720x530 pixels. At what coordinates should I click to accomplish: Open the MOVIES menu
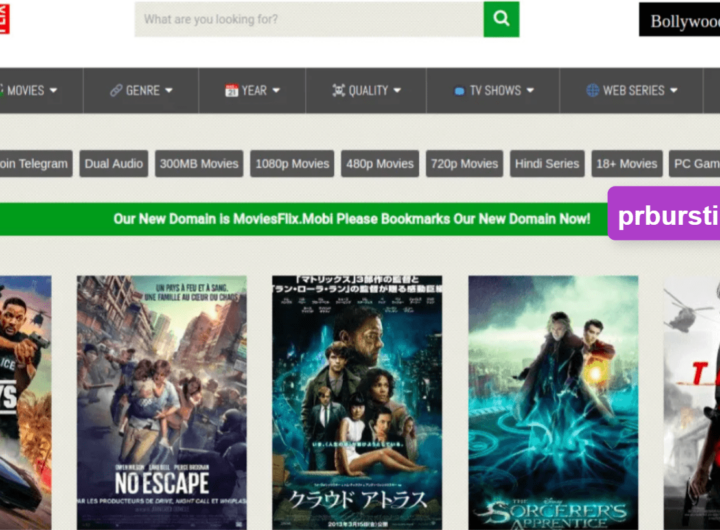point(41,90)
